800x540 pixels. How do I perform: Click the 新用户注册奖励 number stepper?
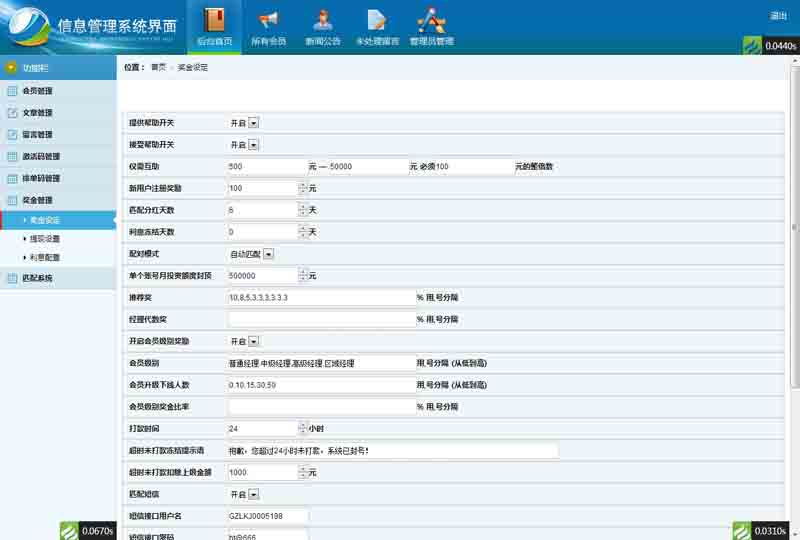tap(303, 188)
